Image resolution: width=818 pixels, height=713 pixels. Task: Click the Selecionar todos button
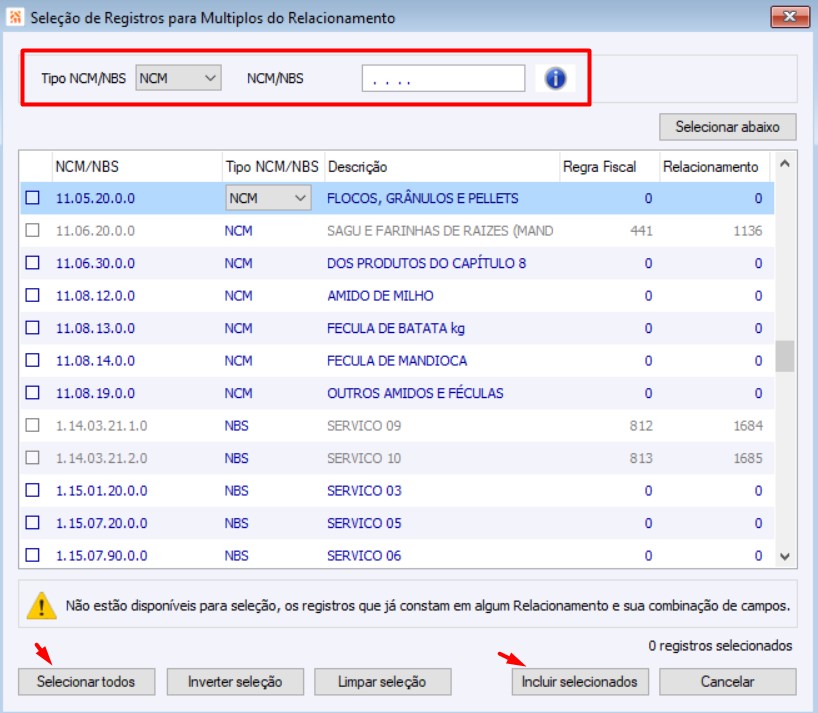(86, 682)
